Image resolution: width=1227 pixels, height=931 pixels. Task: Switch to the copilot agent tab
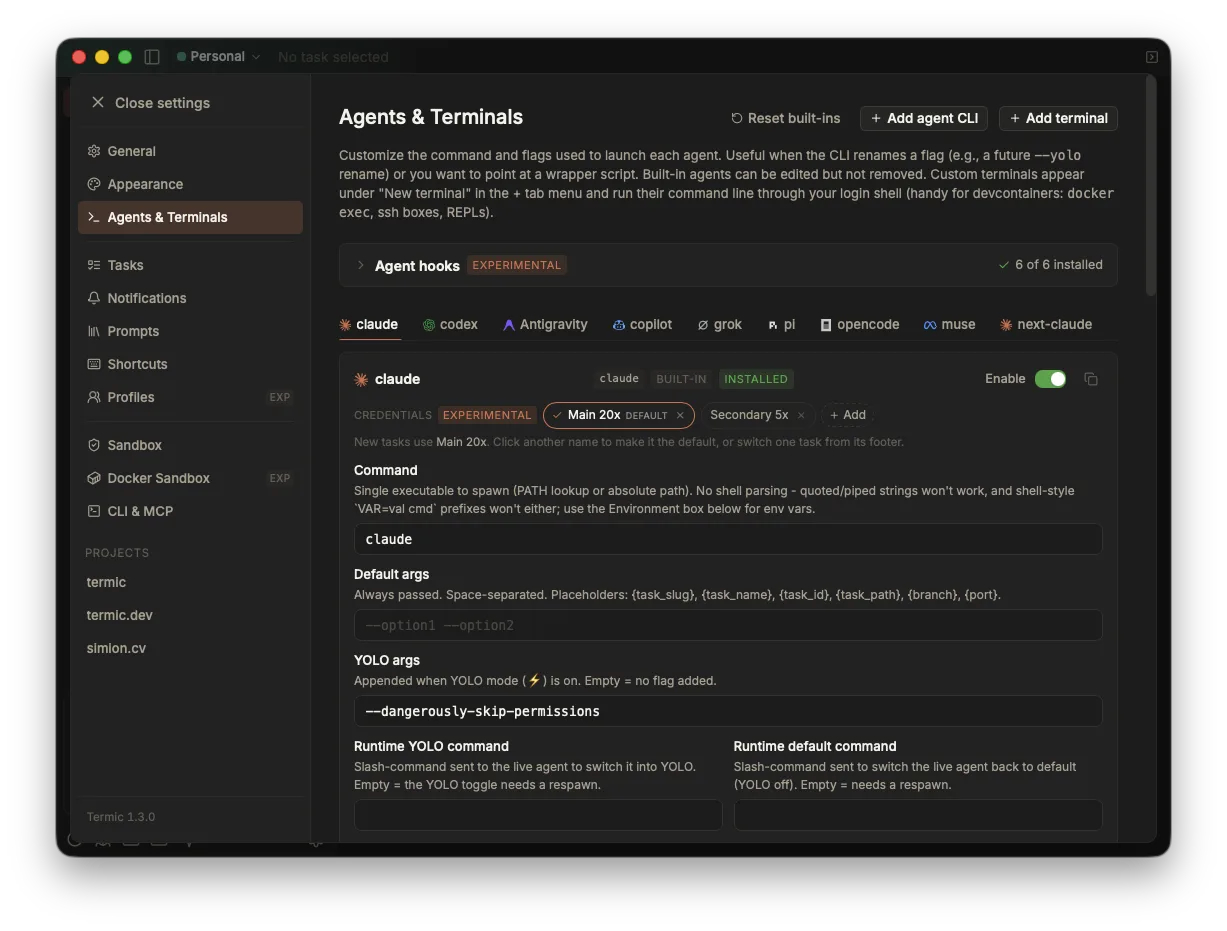(642, 324)
